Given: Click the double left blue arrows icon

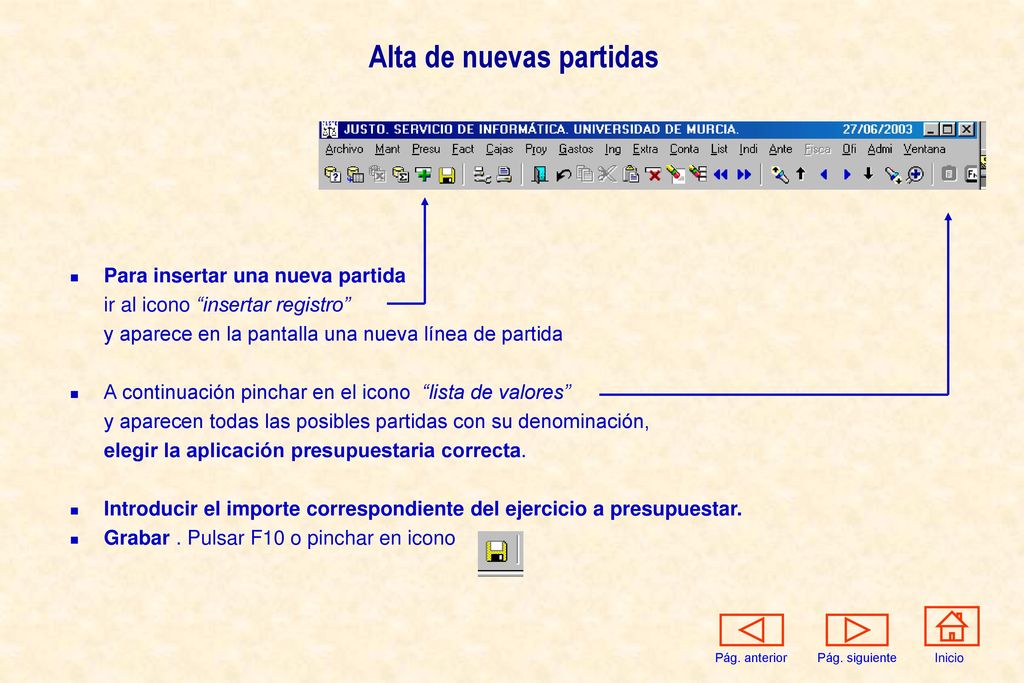Looking at the screenshot, I should coord(721,174).
